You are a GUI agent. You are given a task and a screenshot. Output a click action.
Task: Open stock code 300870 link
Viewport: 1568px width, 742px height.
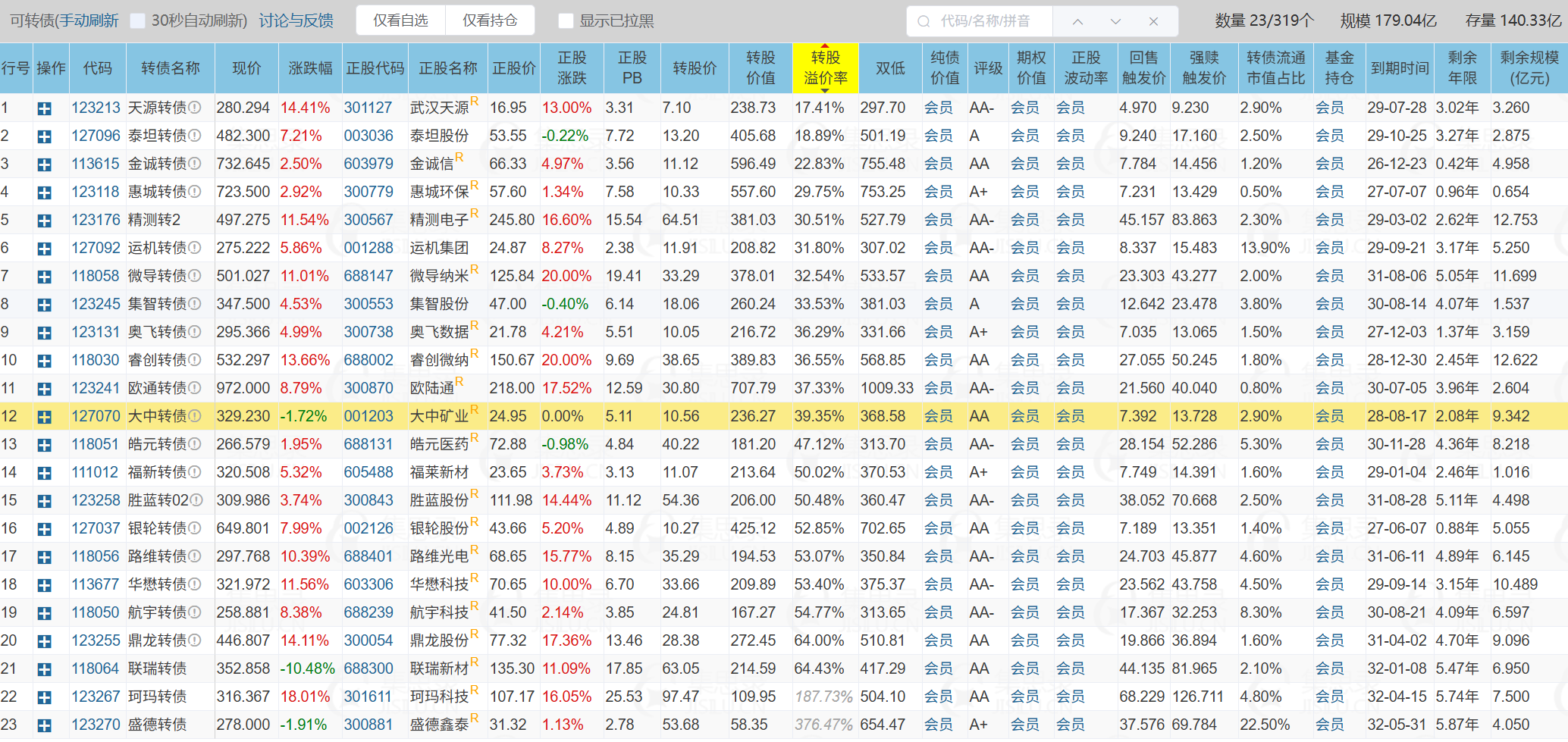[x=368, y=389]
